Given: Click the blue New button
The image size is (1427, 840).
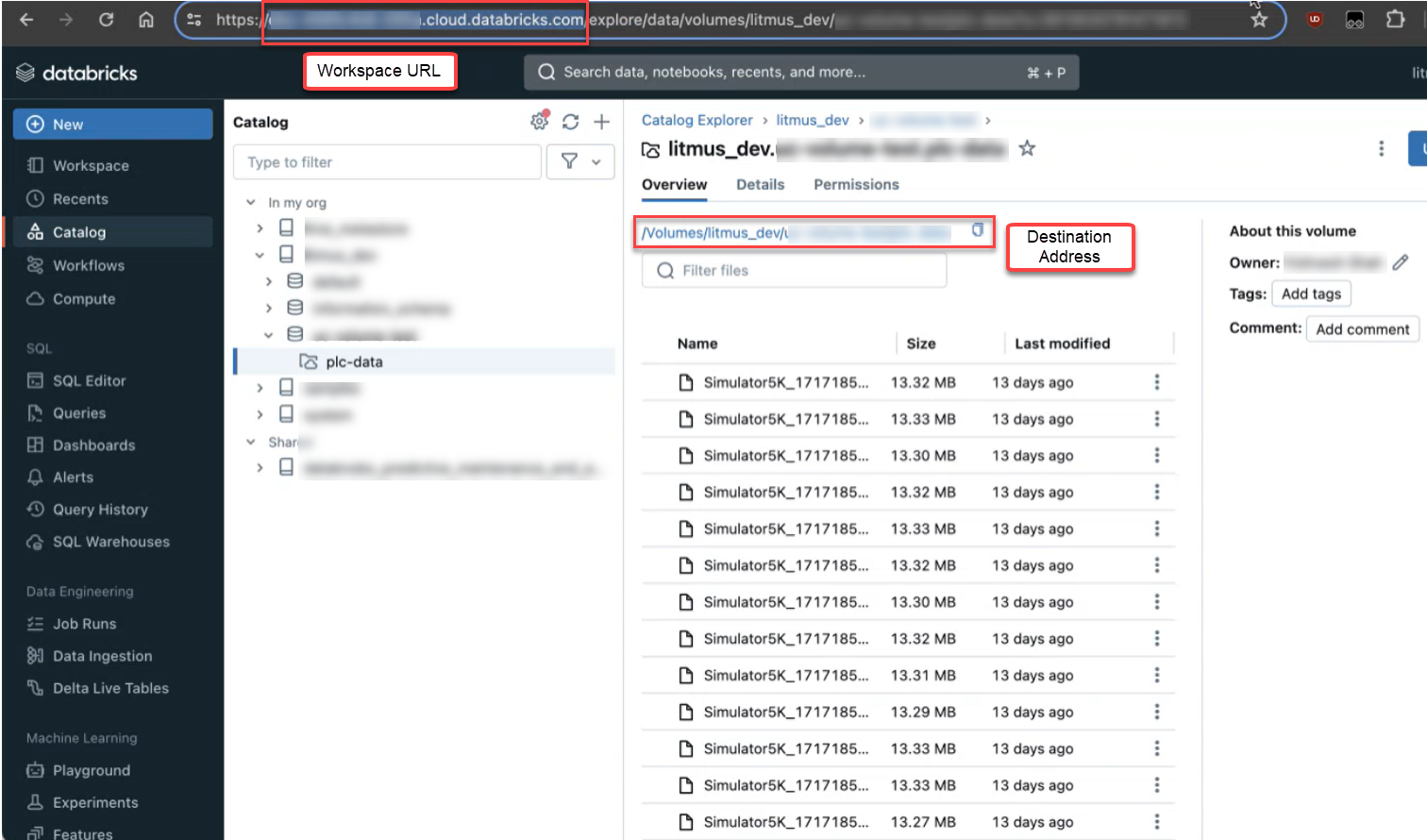Looking at the screenshot, I should coord(112,125).
